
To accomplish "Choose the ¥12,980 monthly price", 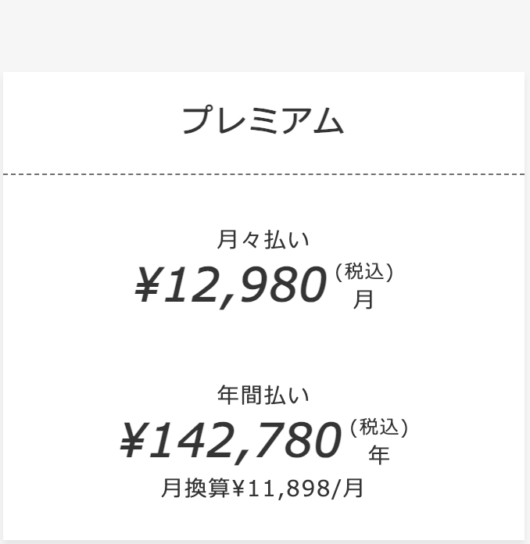I will coord(231,285).
